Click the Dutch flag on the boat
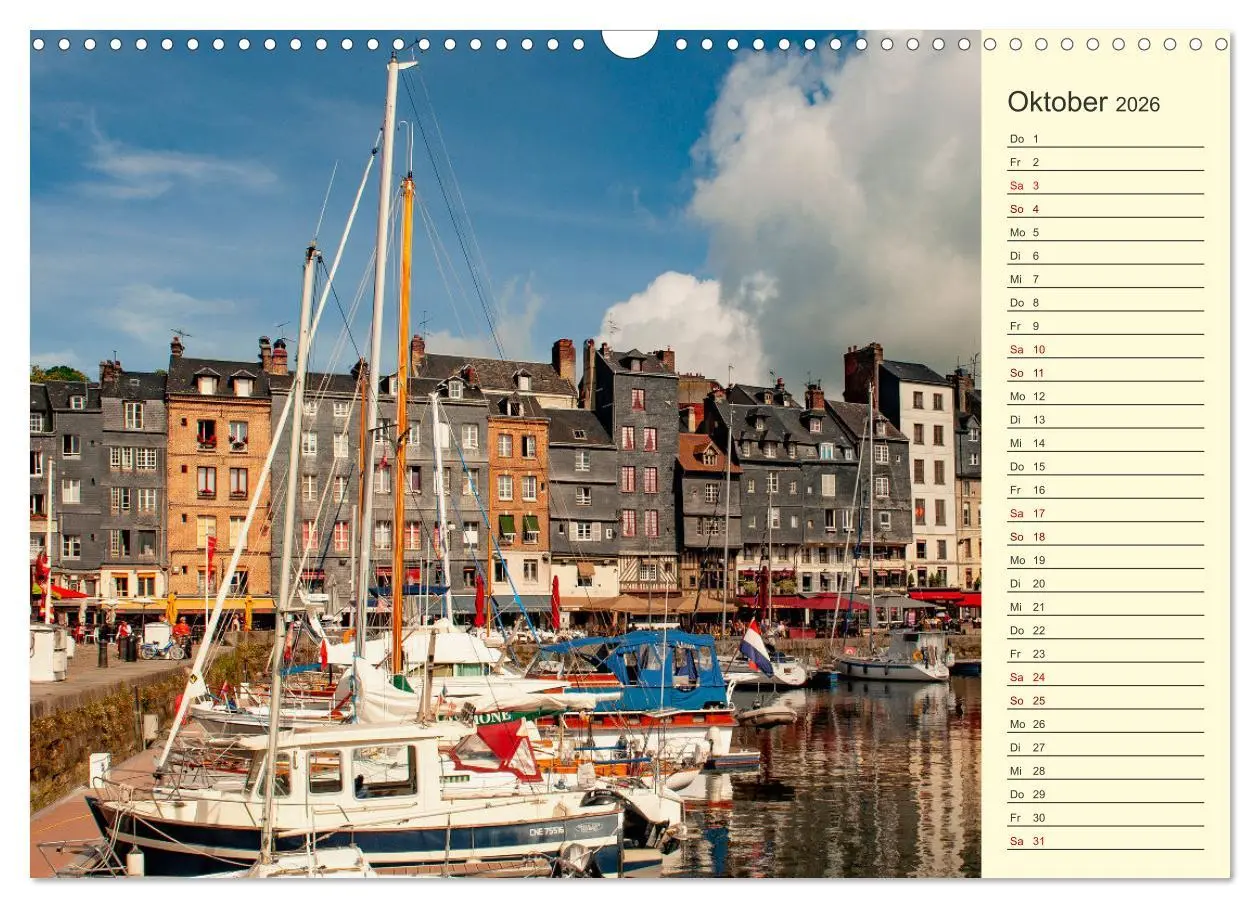Screen dimensions: 1260x908 click(x=756, y=649)
